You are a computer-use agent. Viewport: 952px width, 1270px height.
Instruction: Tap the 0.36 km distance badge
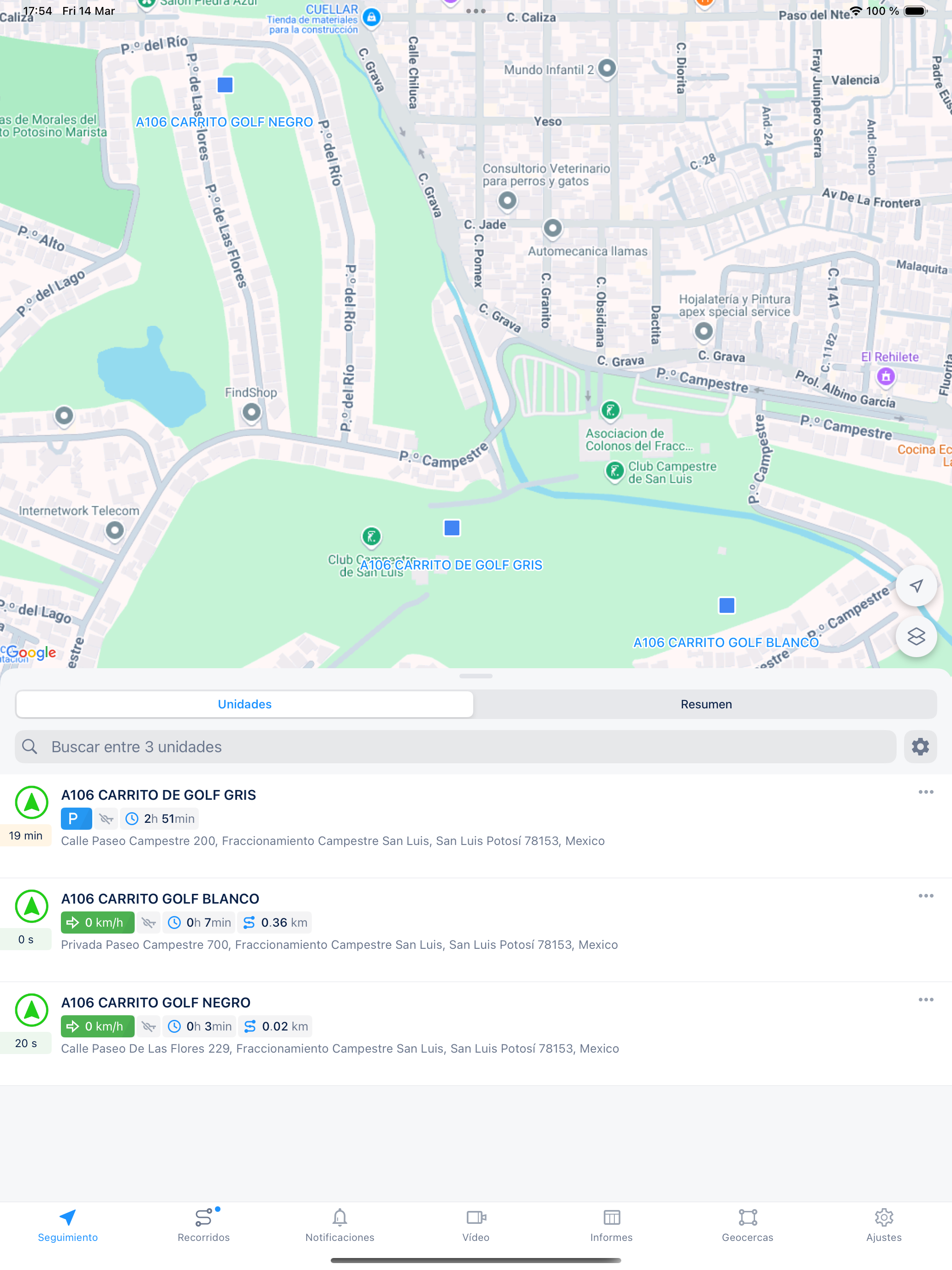(275, 923)
